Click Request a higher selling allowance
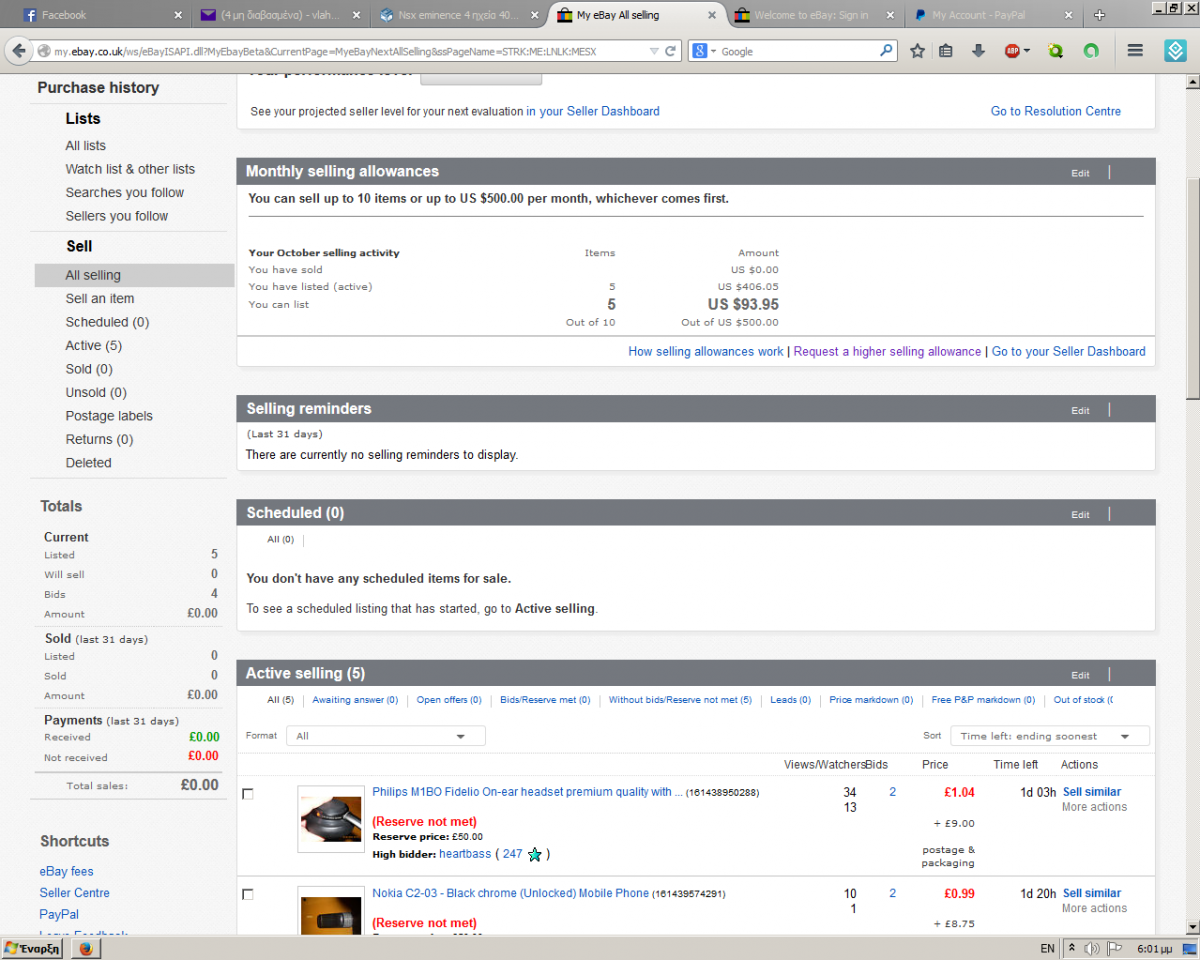This screenshot has height=960, width=1200. pos(887,351)
